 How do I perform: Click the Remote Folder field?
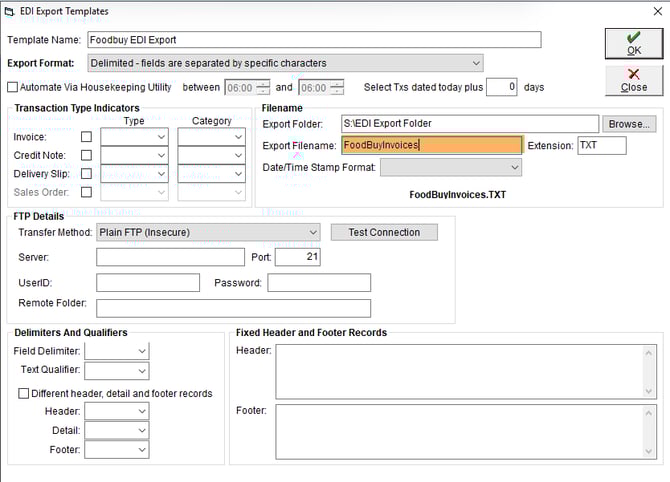(x=233, y=308)
